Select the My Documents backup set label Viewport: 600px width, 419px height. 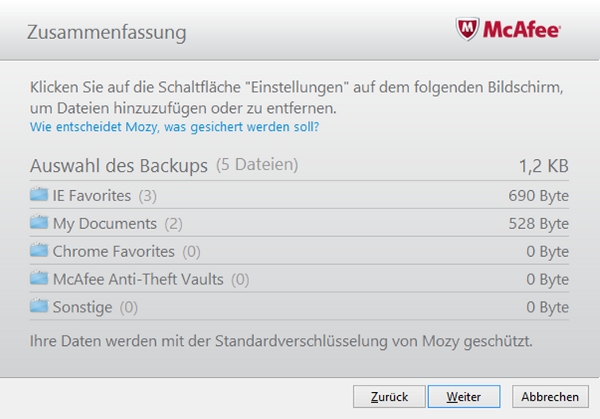pyautogui.click(x=105, y=224)
